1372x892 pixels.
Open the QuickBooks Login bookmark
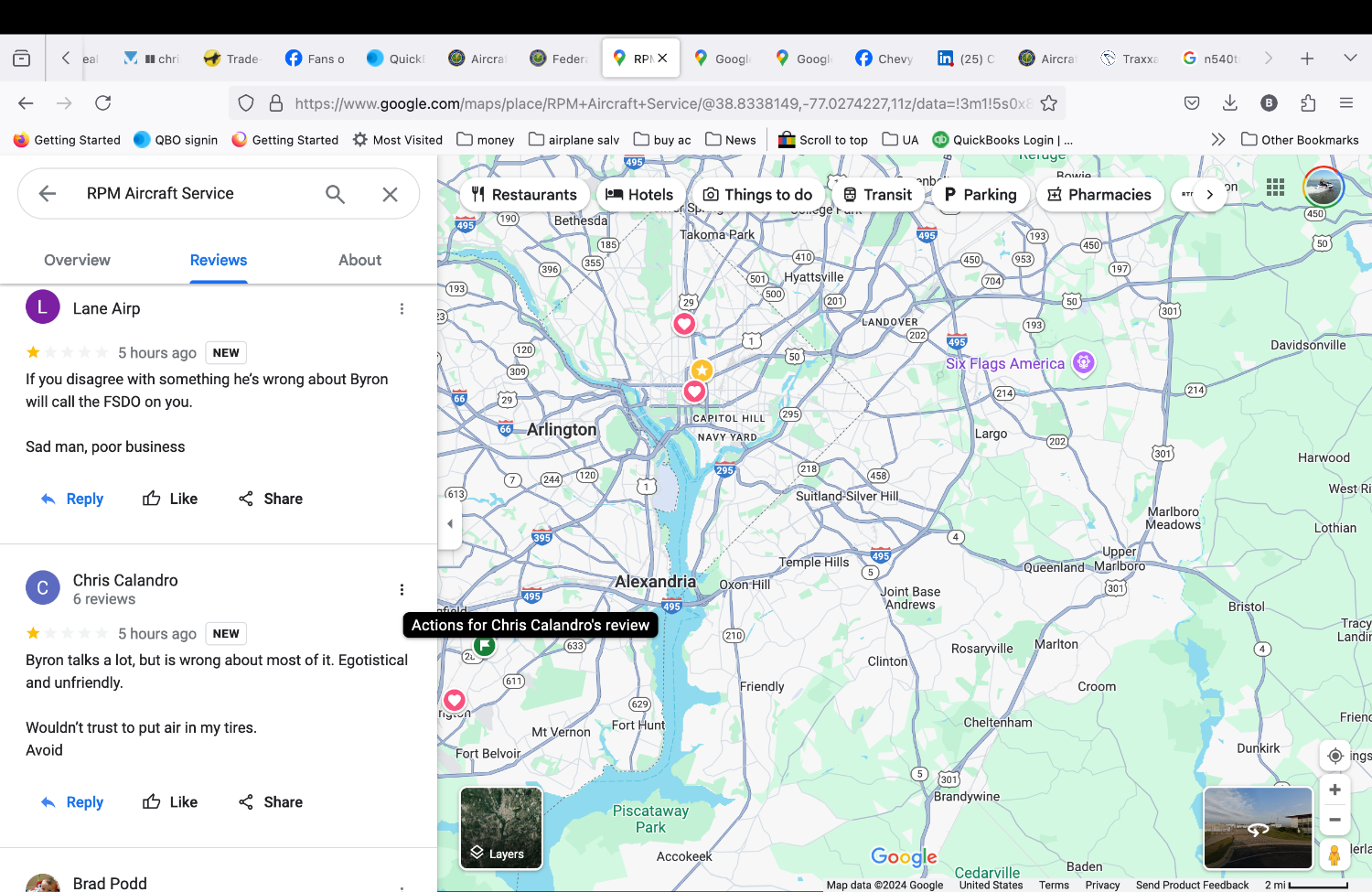tap(1002, 140)
